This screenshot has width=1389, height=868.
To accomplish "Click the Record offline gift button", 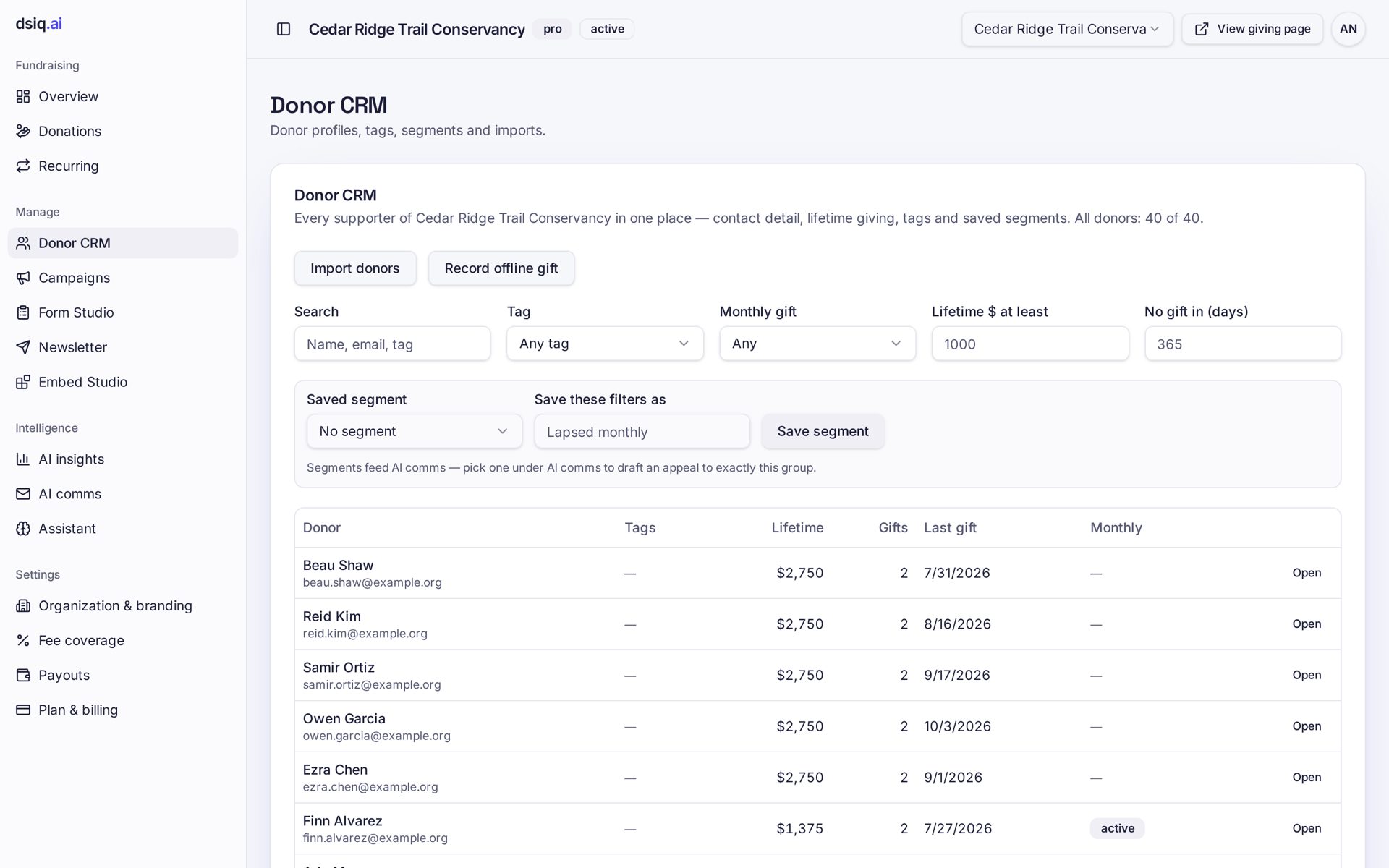I will tap(501, 268).
